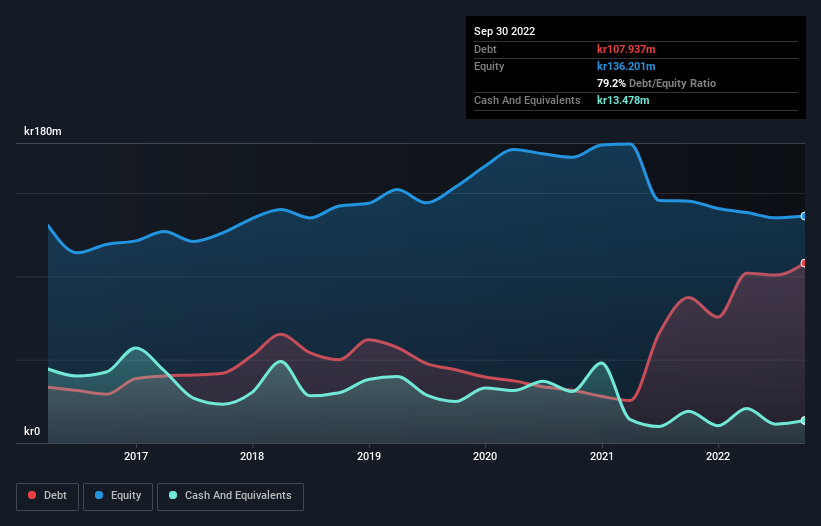Click the Debt label in tooltip

(x=485, y=49)
